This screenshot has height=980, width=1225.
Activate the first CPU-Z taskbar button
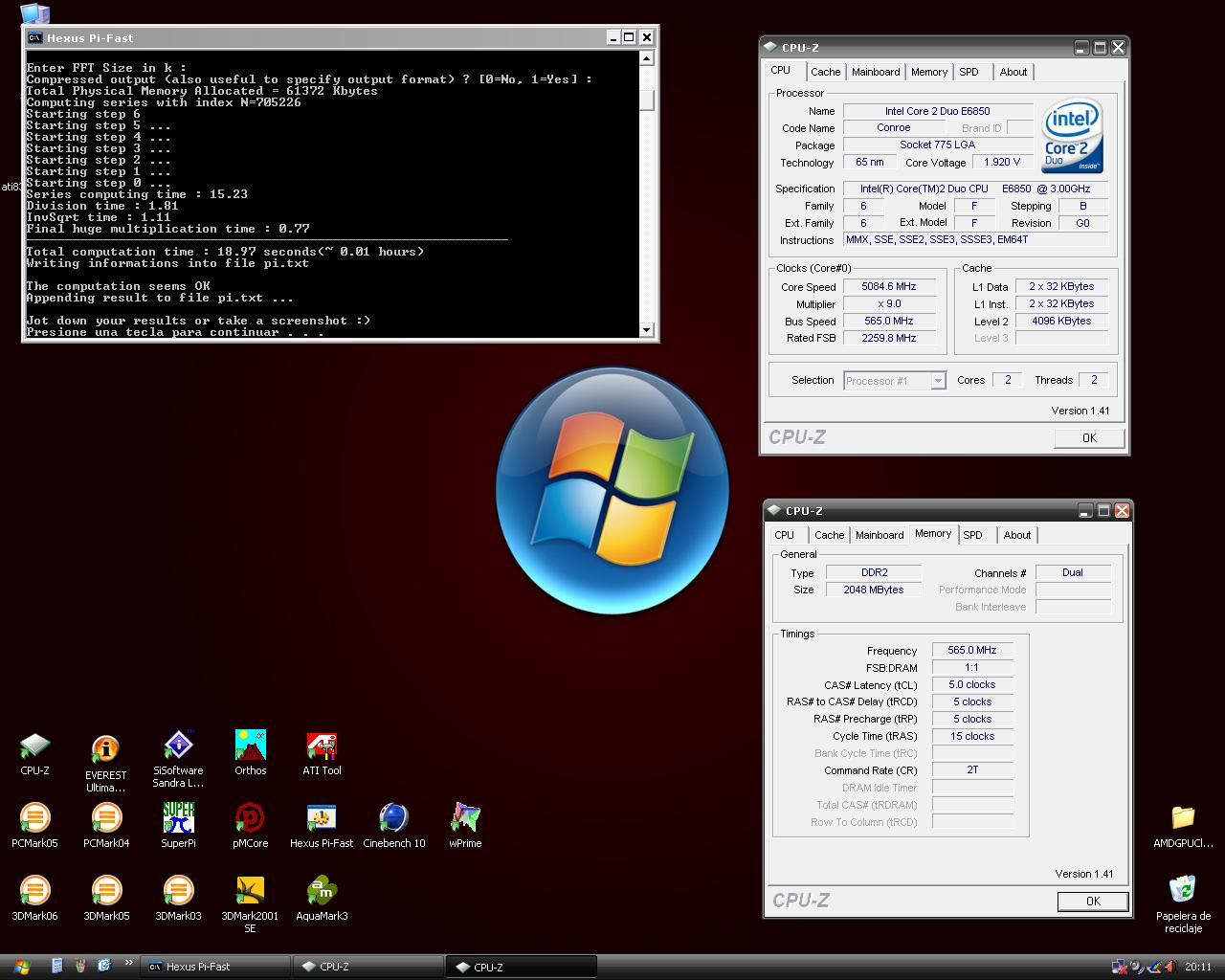coord(368,967)
